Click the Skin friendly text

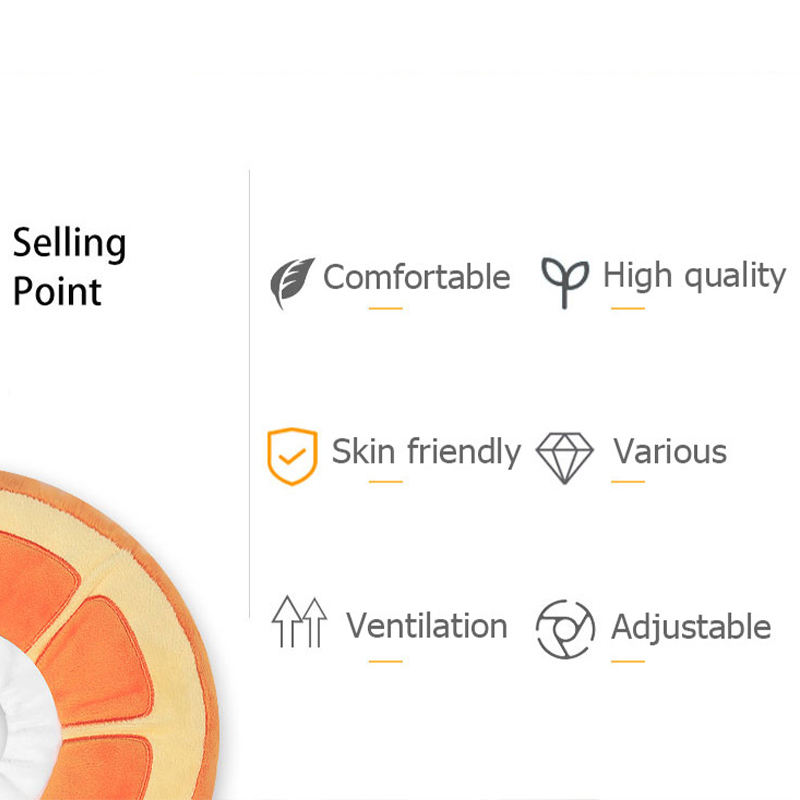(426, 452)
